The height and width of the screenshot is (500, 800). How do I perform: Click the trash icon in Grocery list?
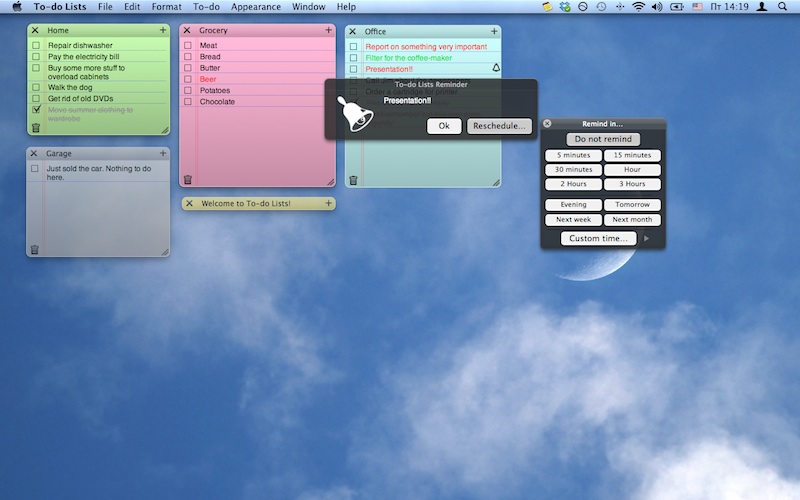(187, 179)
